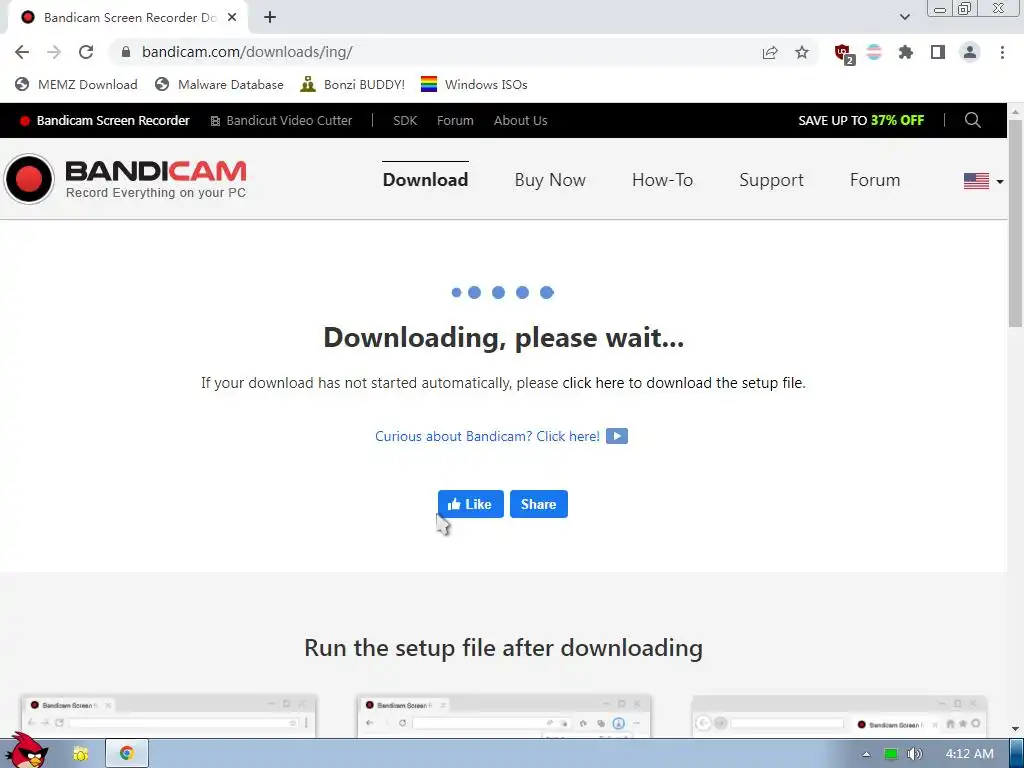The image size is (1024, 768).
Task: Click the lock icon in address bar
Action: pyautogui.click(x=126, y=52)
